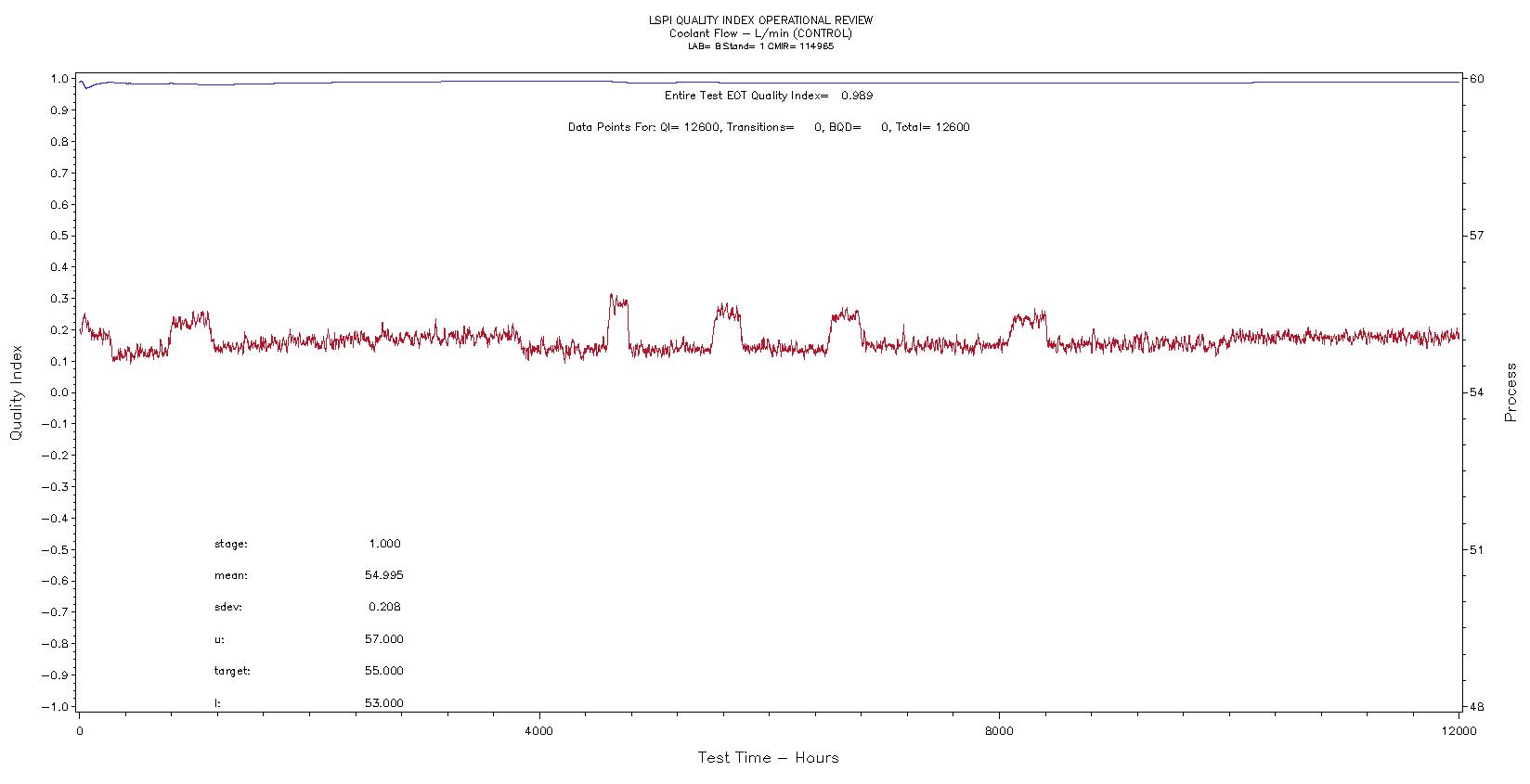Viewport: 1530px width, 784px height.
Task: Click the -1.0 tick on Quality Index axis
Action: point(57,706)
